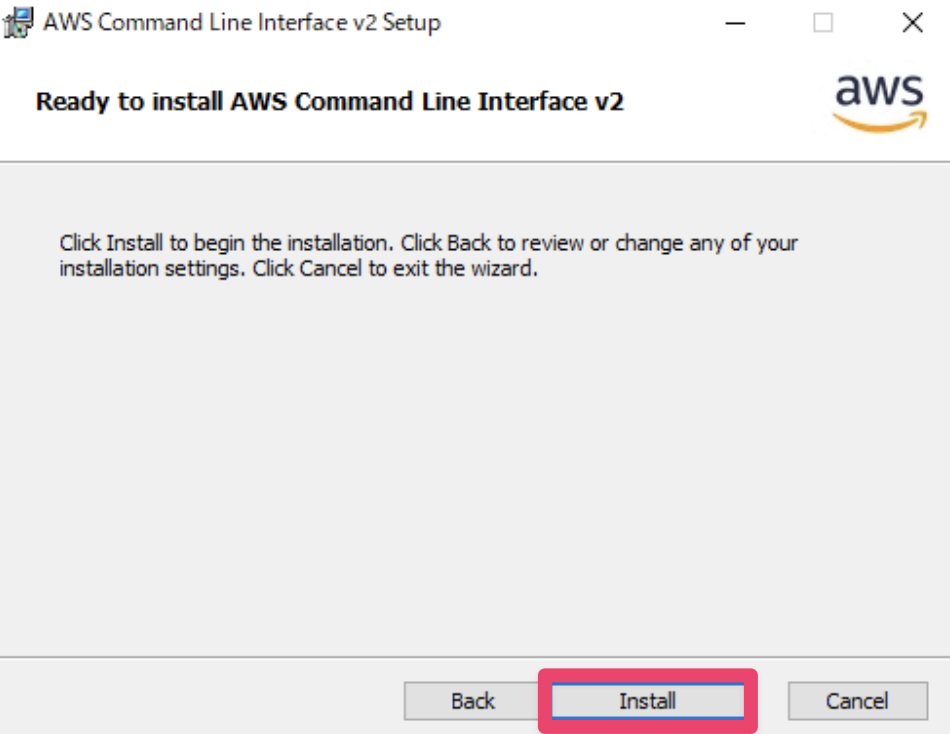Screen dimensions: 950x734
Task: Click the installer icon in title bar
Action: (x=19, y=22)
